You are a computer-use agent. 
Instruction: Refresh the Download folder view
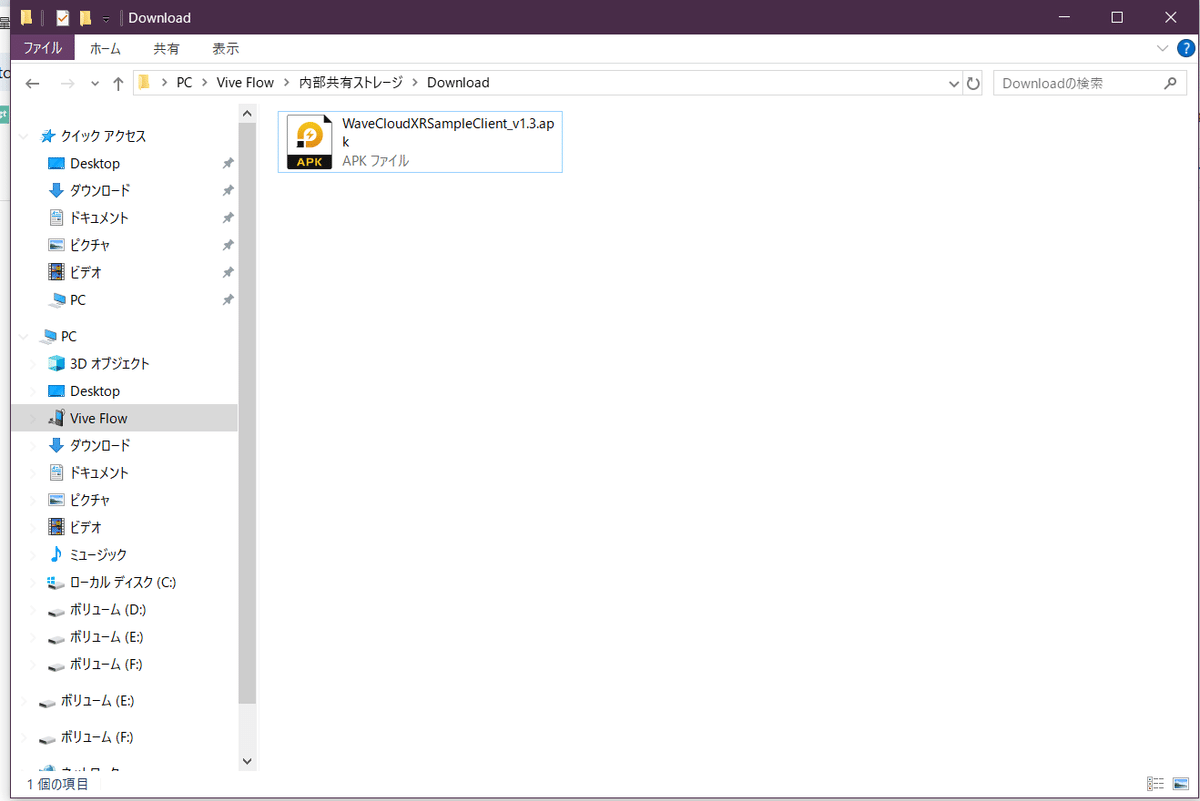click(x=974, y=83)
